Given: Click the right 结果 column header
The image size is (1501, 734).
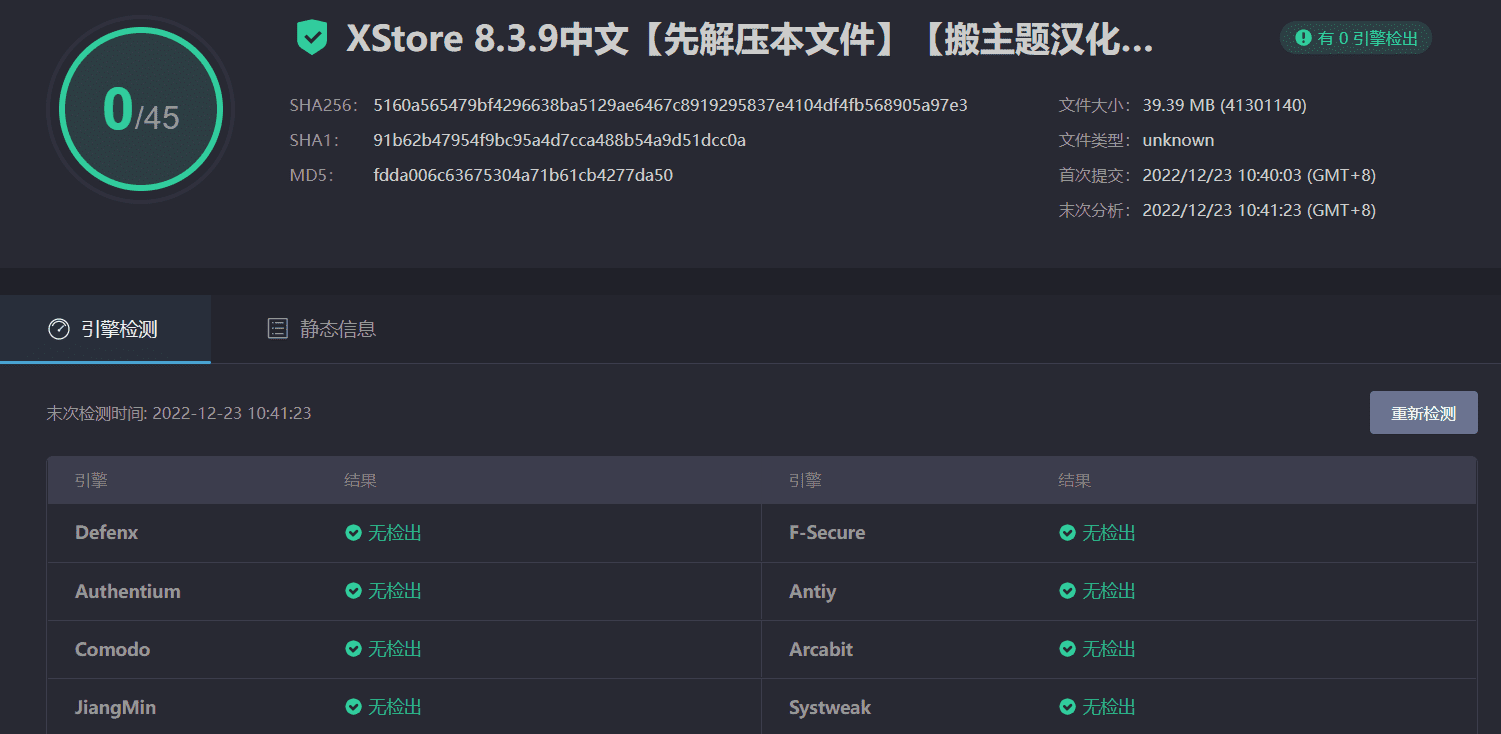Looking at the screenshot, I should [1074, 481].
